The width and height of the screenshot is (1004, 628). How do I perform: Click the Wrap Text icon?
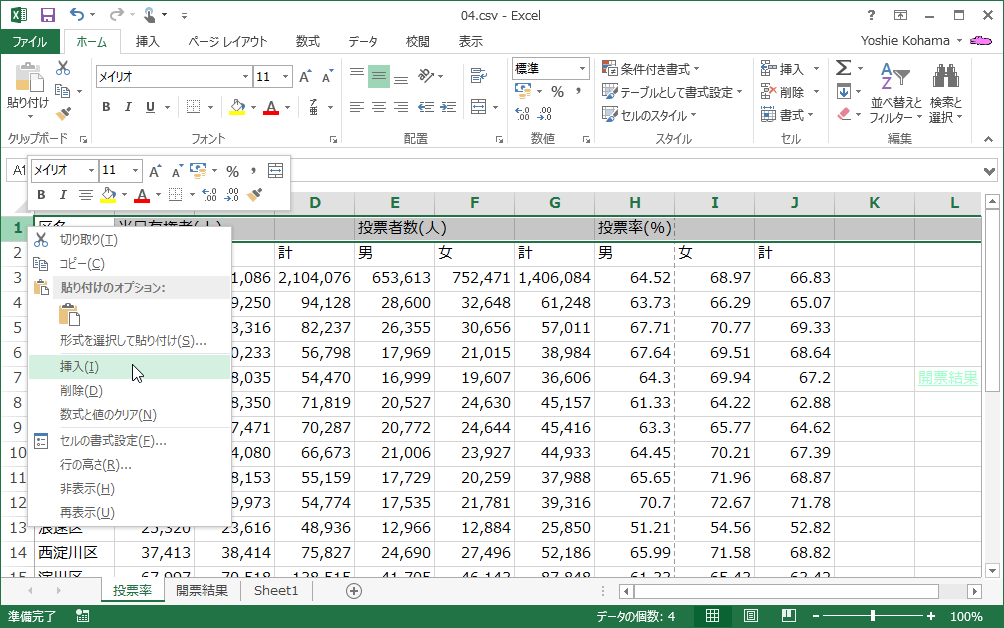coord(478,76)
